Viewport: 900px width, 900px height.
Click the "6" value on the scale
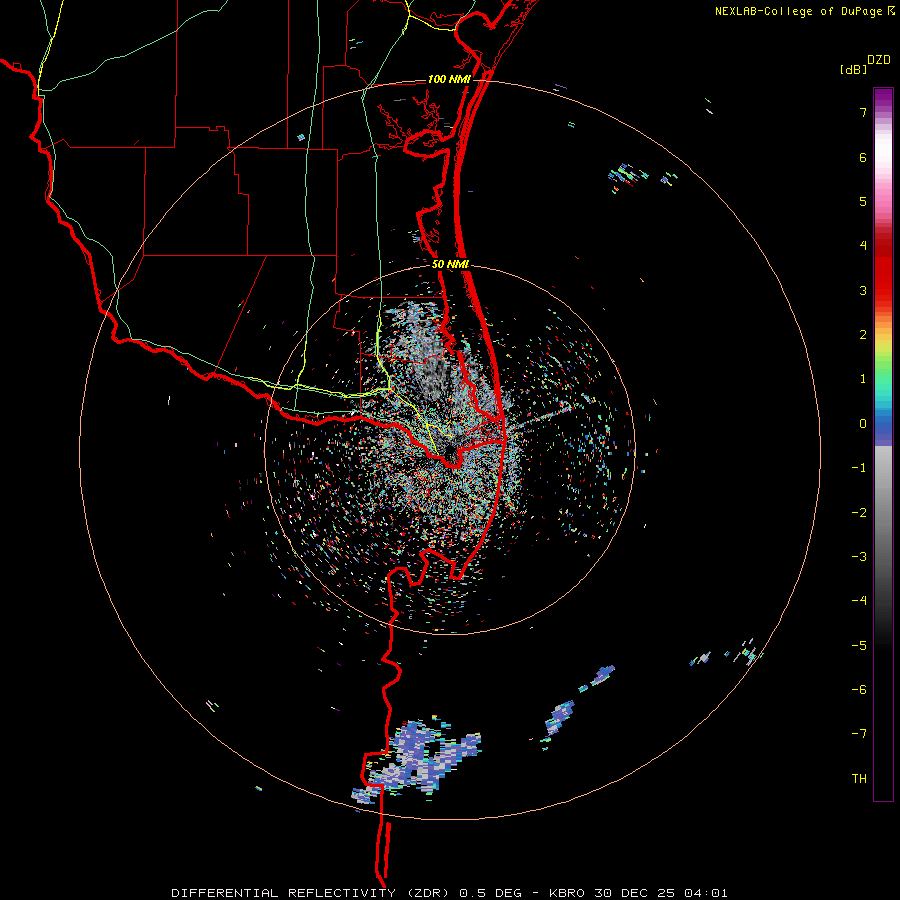click(863, 157)
